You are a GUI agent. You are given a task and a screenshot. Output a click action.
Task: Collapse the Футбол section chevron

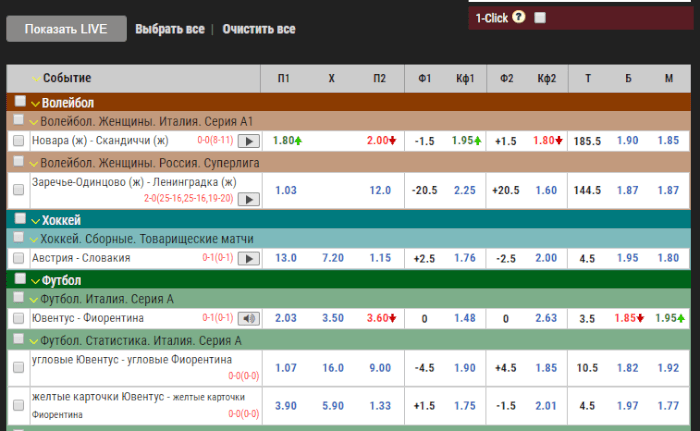click(x=34, y=281)
